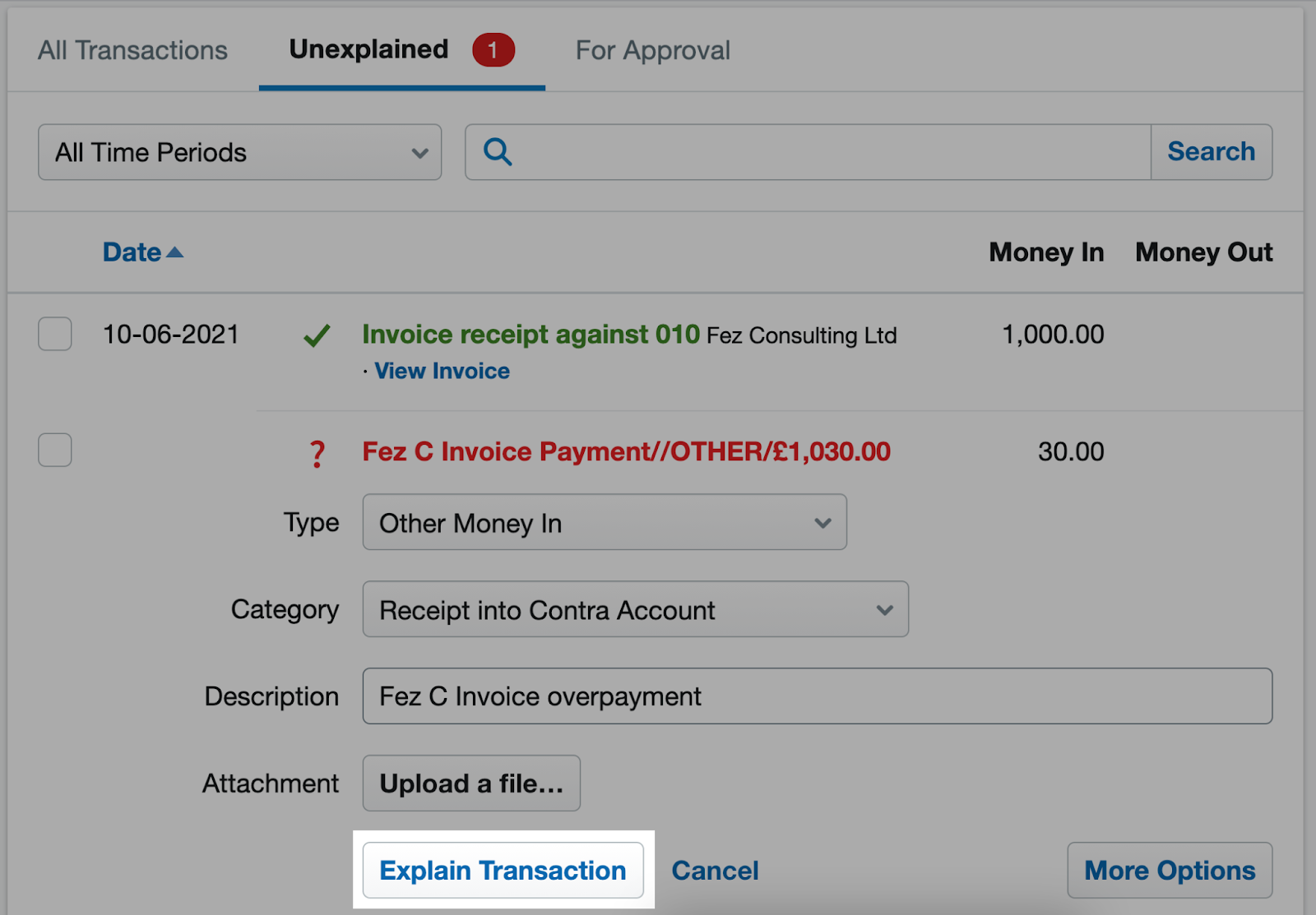Open the For Approval tab
The height and width of the screenshot is (915, 1316).
click(x=653, y=50)
